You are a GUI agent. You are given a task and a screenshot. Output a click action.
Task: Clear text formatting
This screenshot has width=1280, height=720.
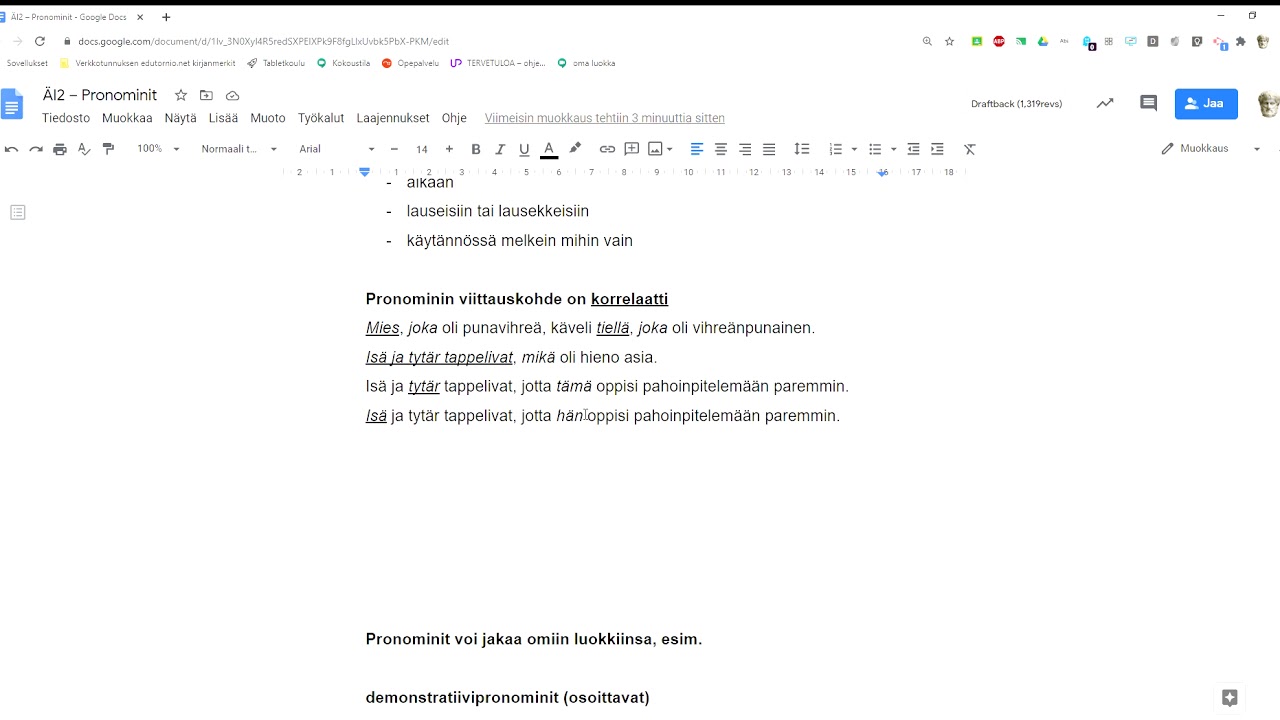[969, 149]
